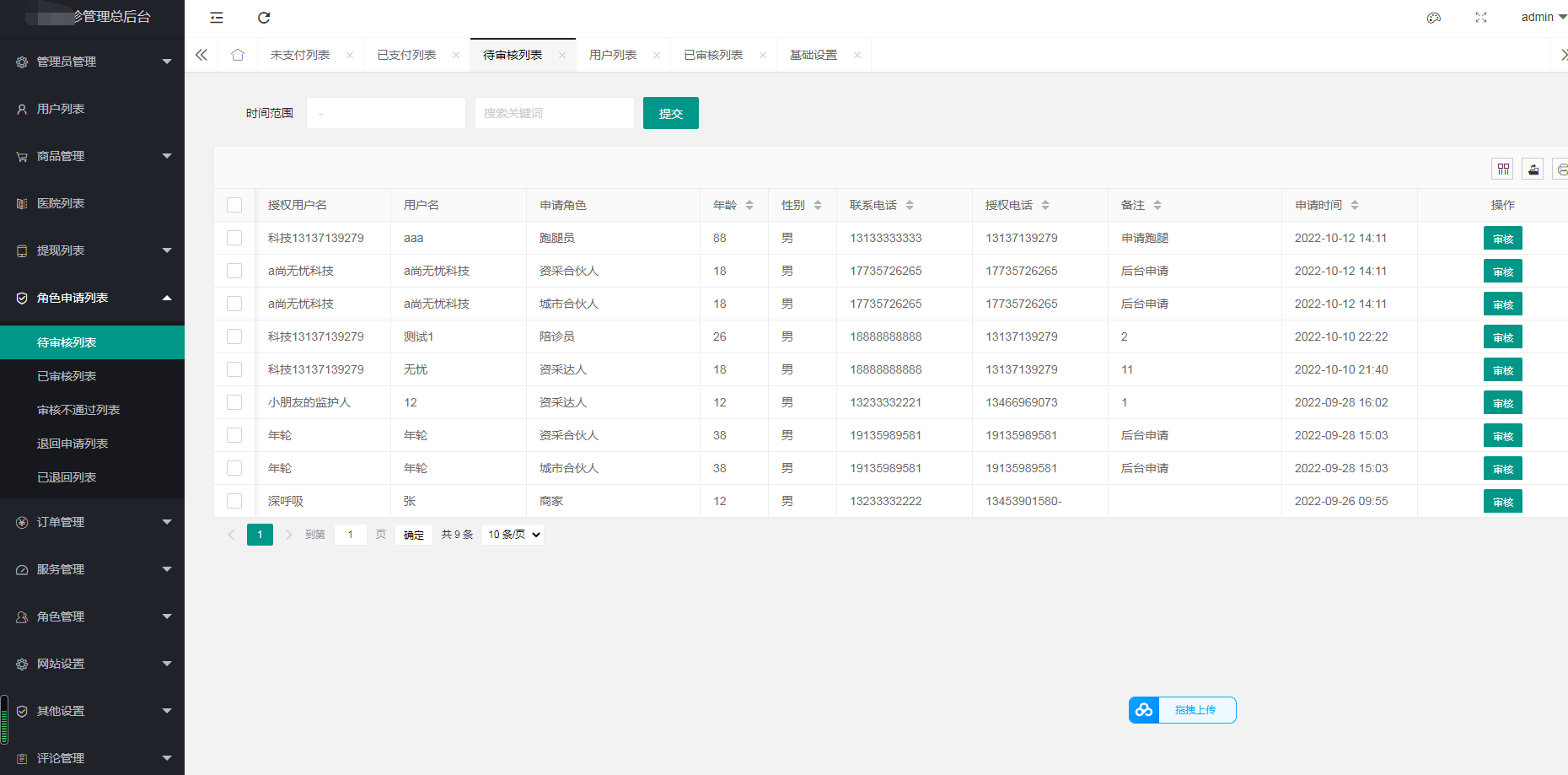Switch to the 已支付列表 tab
The width and height of the screenshot is (1568, 775).
pyautogui.click(x=406, y=55)
